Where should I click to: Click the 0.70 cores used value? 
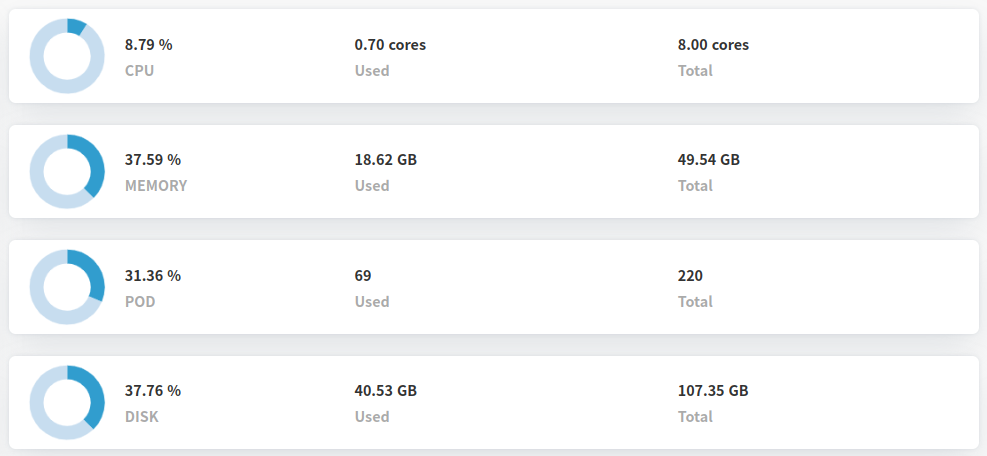point(390,45)
